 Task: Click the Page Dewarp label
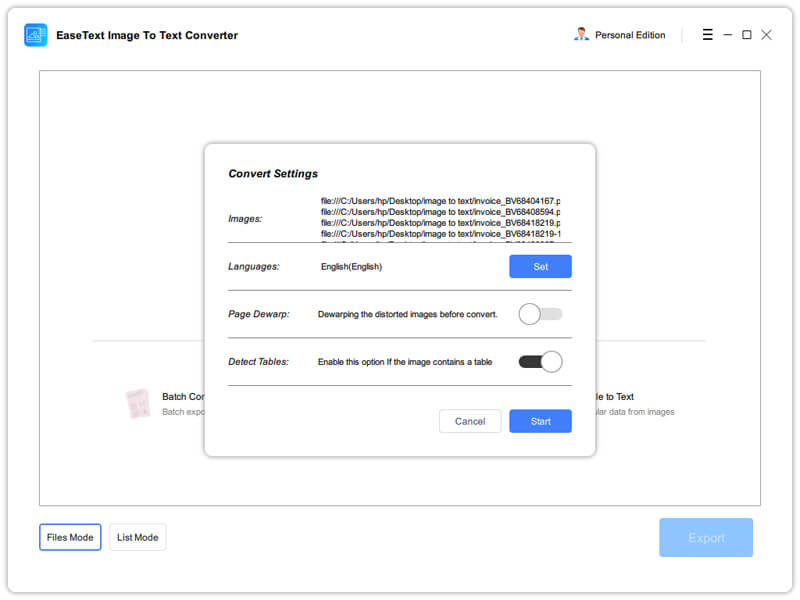(259, 314)
